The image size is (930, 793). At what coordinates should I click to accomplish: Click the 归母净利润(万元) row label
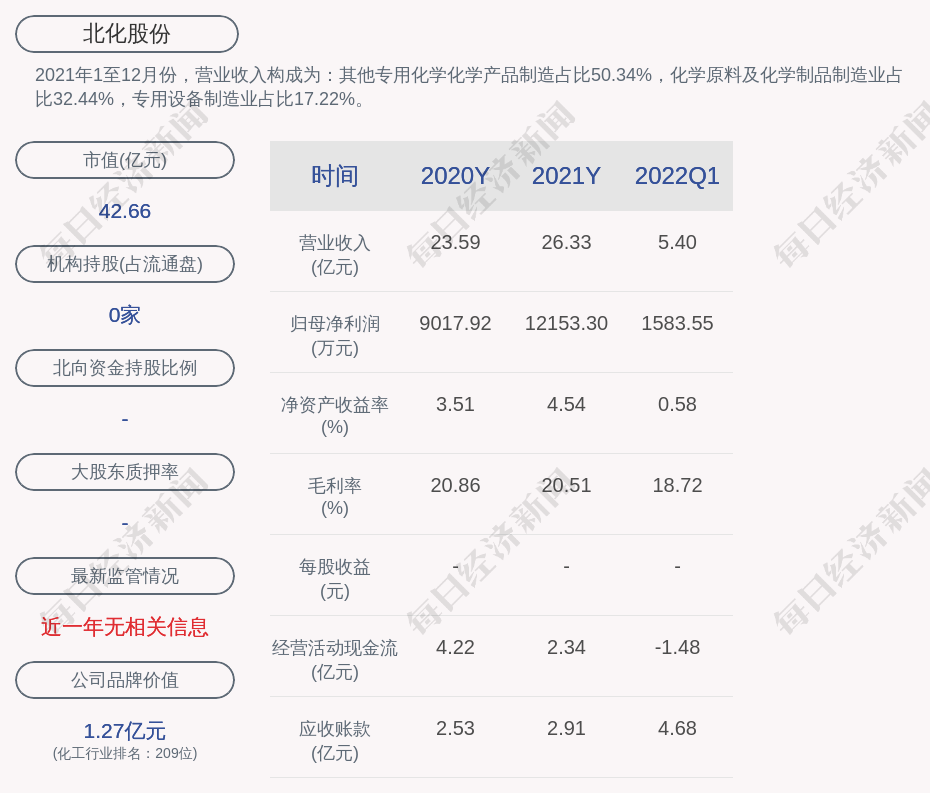[x=335, y=336]
